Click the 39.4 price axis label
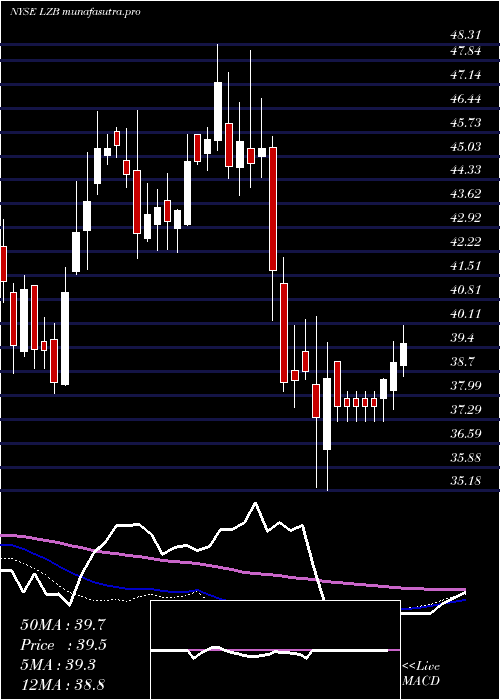500x700 pixels. tap(462, 338)
